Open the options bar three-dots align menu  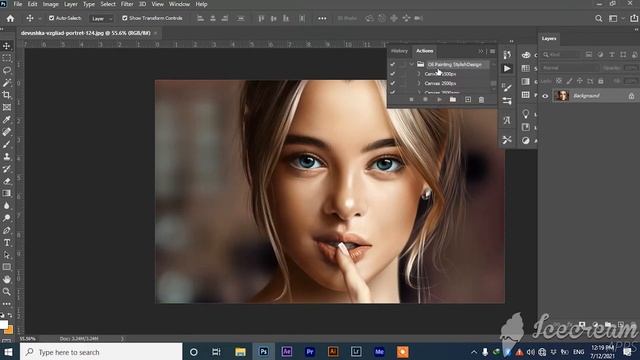pyautogui.click(x=322, y=18)
